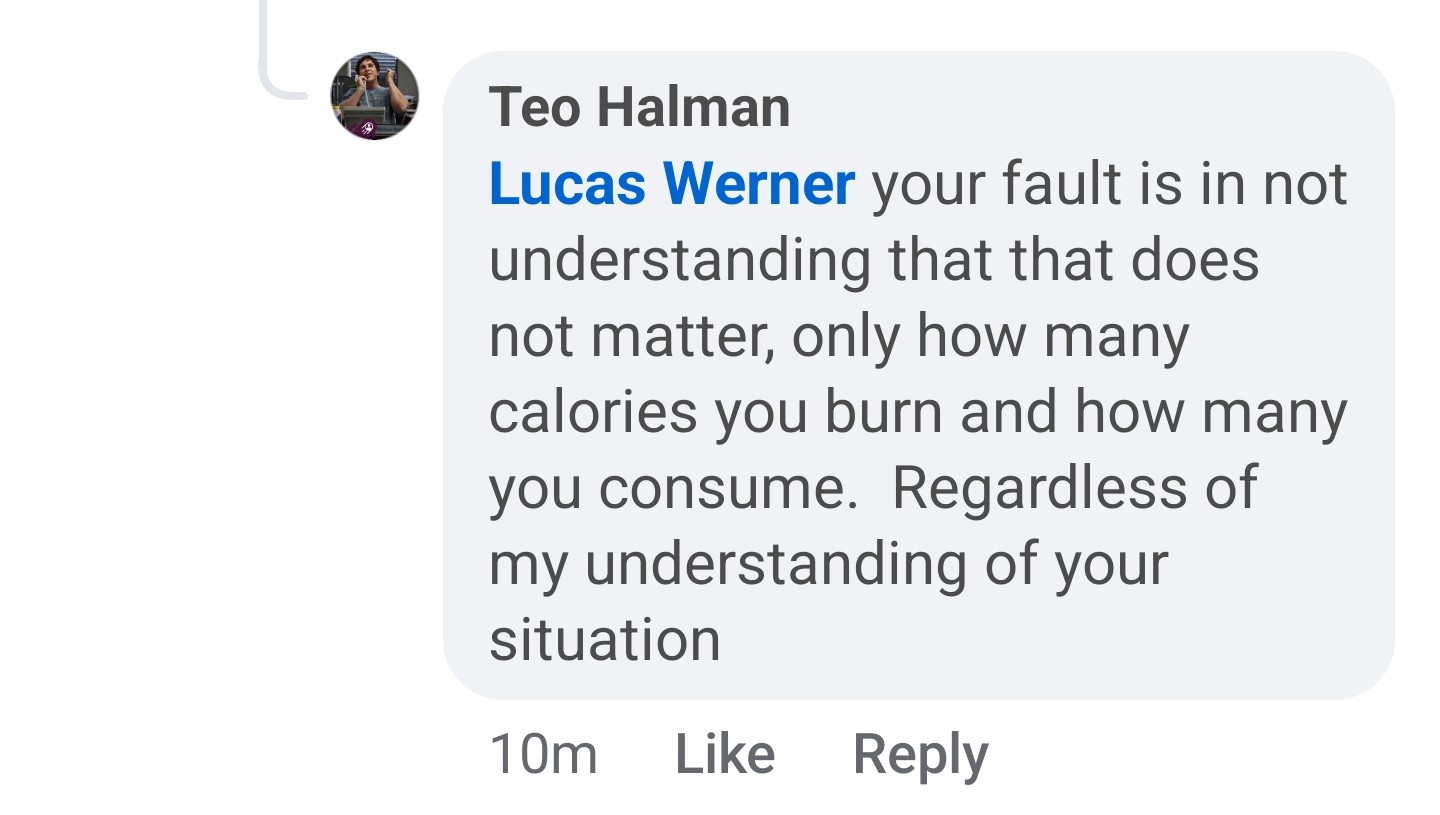Reply to Teo Halman's comment
Image resolution: width=1440 pixels, height=815 pixels.
(920, 756)
